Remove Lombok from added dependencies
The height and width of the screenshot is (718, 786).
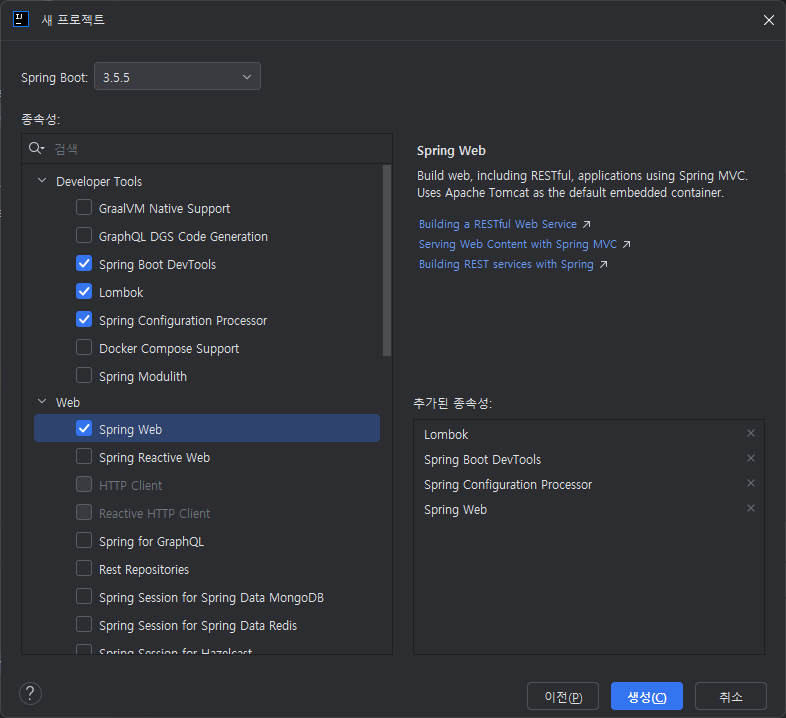pos(750,433)
